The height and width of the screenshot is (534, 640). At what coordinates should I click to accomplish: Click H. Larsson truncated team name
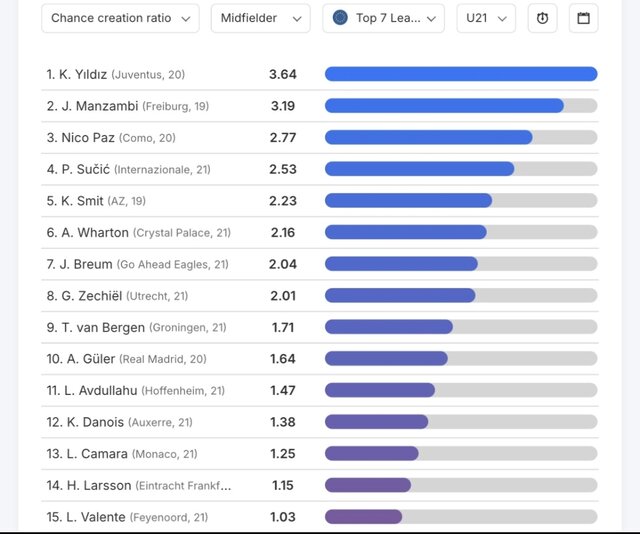(x=183, y=486)
